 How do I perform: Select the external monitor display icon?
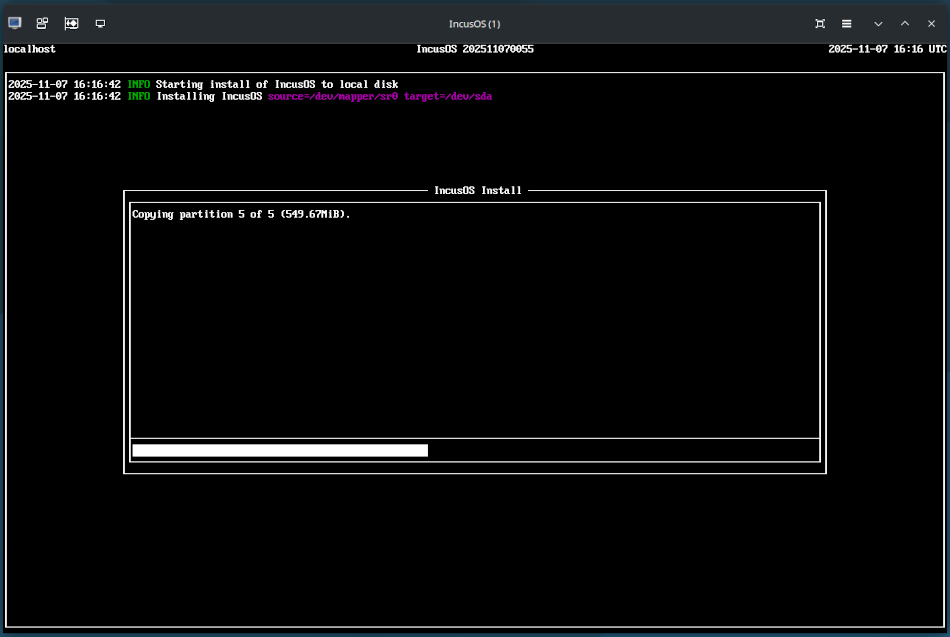[100, 23]
